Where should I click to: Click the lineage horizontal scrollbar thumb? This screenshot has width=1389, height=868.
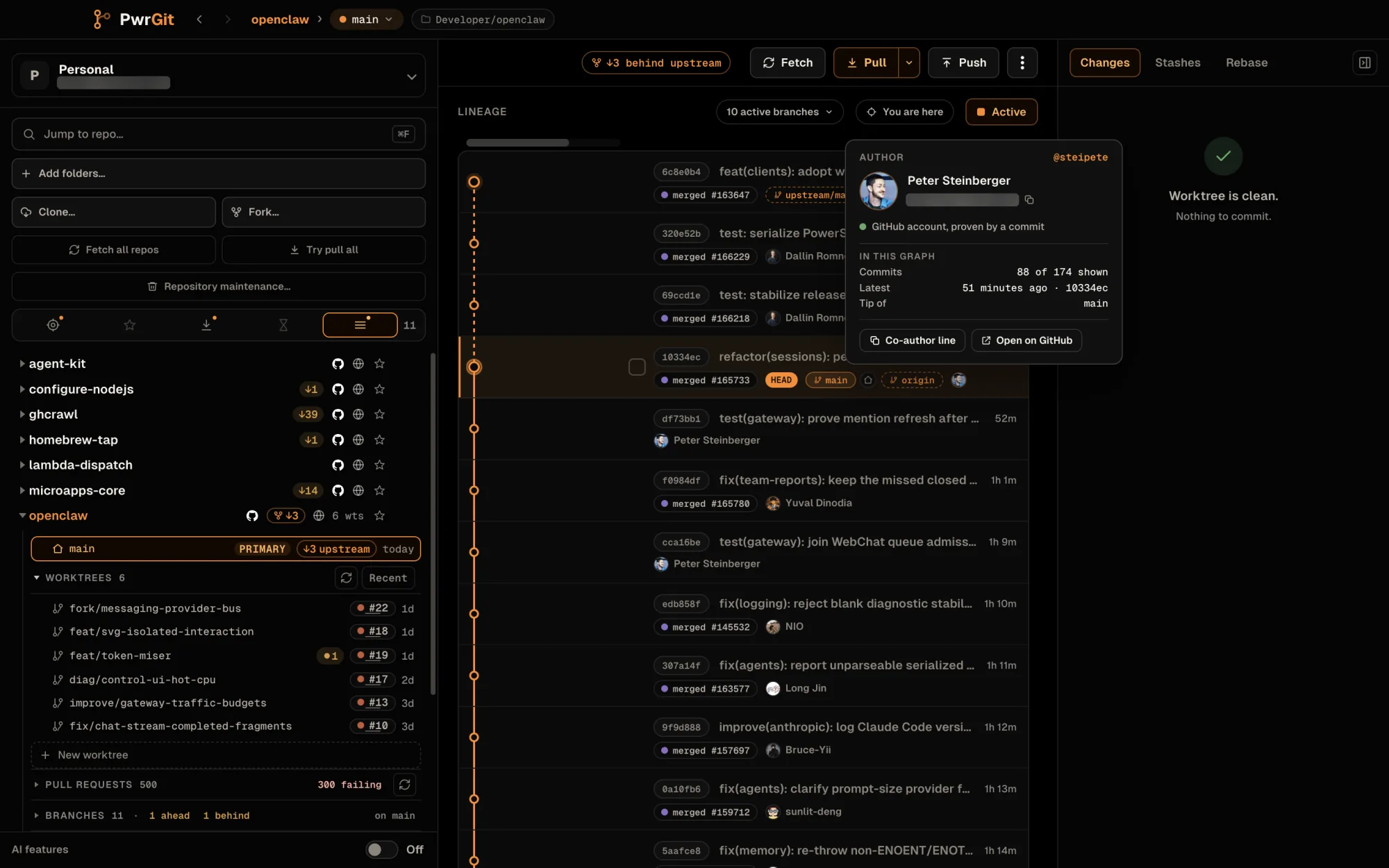(517, 143)
